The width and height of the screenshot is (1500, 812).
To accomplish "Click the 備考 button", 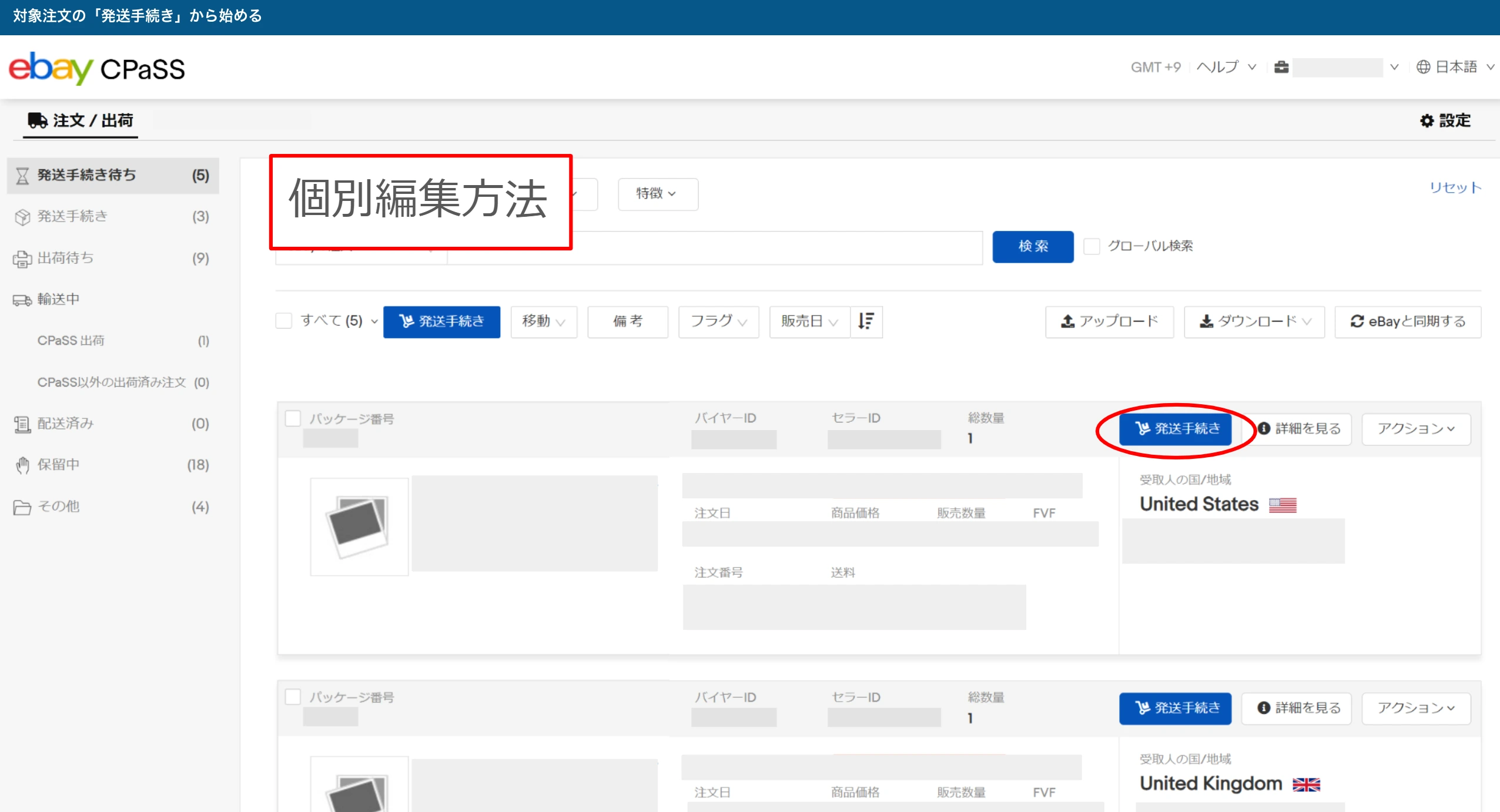I will click(x=628, y=321).
